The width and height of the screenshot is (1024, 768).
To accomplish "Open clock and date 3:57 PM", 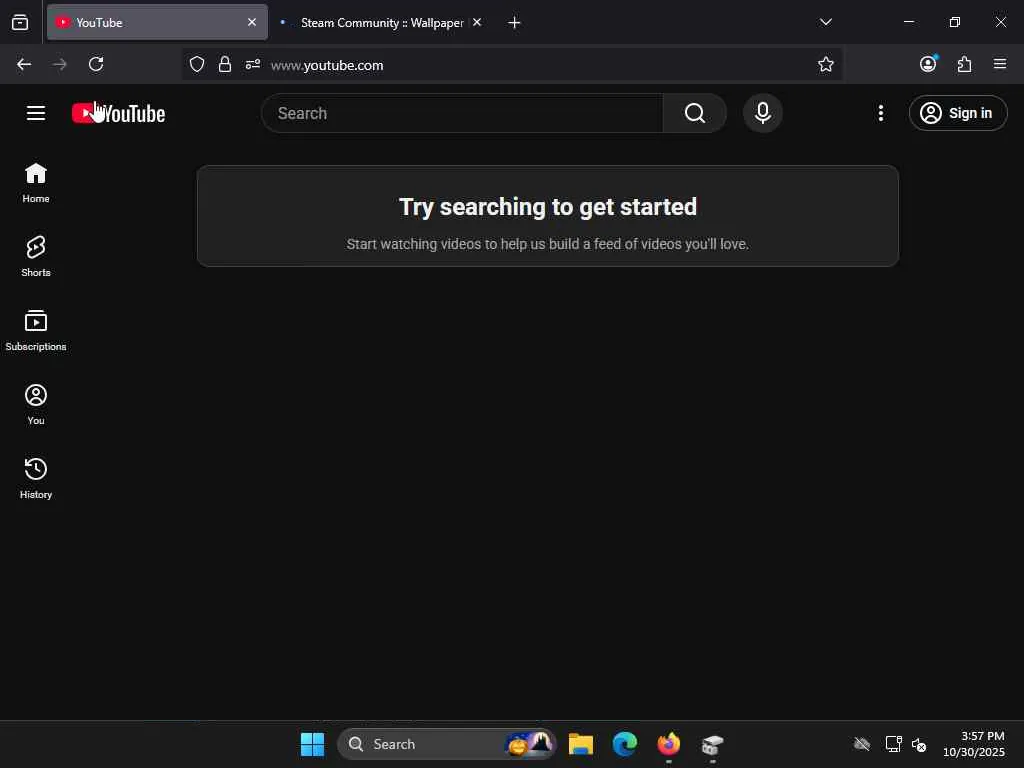I will (x=974, y=744).
